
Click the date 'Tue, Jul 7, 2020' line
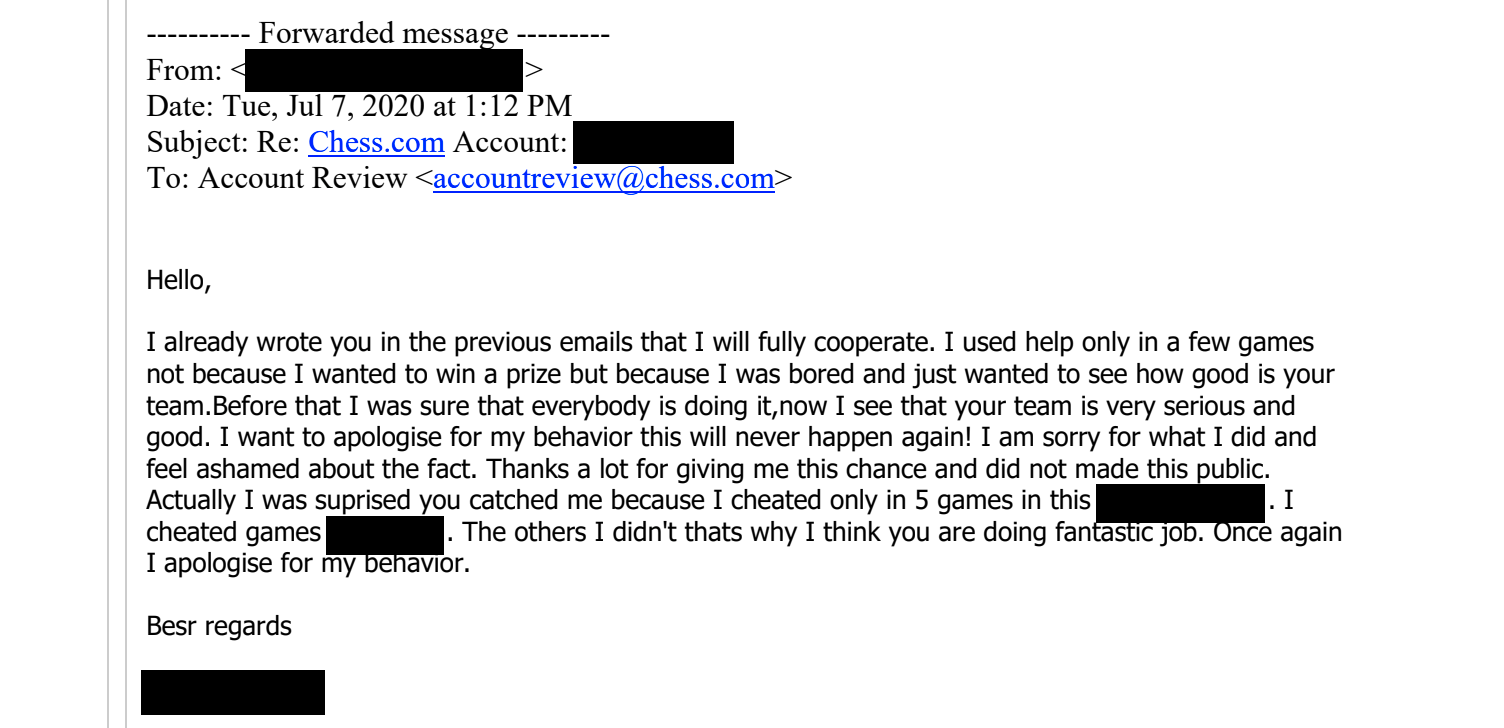click(359, 107)
